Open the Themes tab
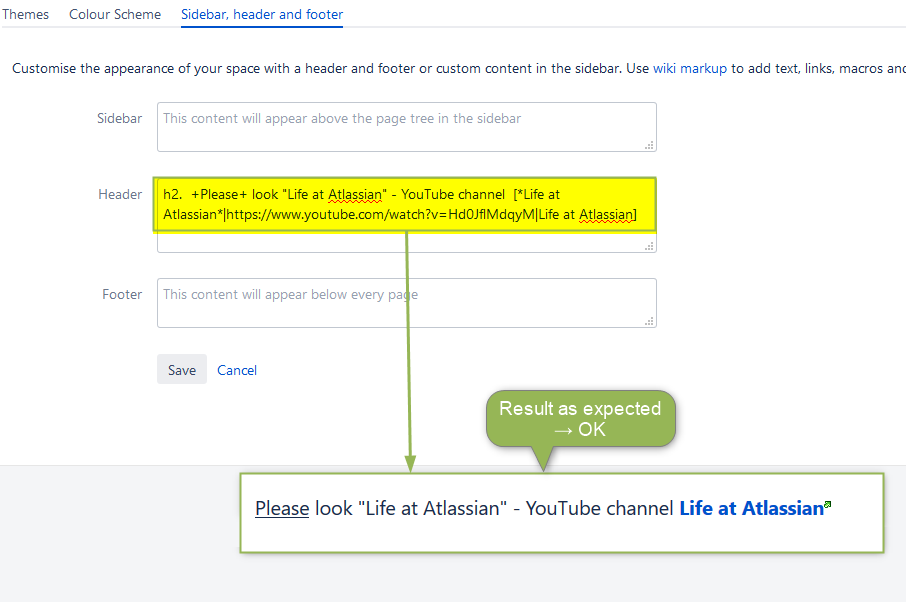Image resolution: width=906 pixels, height=602 pixels. click(25, 14)
